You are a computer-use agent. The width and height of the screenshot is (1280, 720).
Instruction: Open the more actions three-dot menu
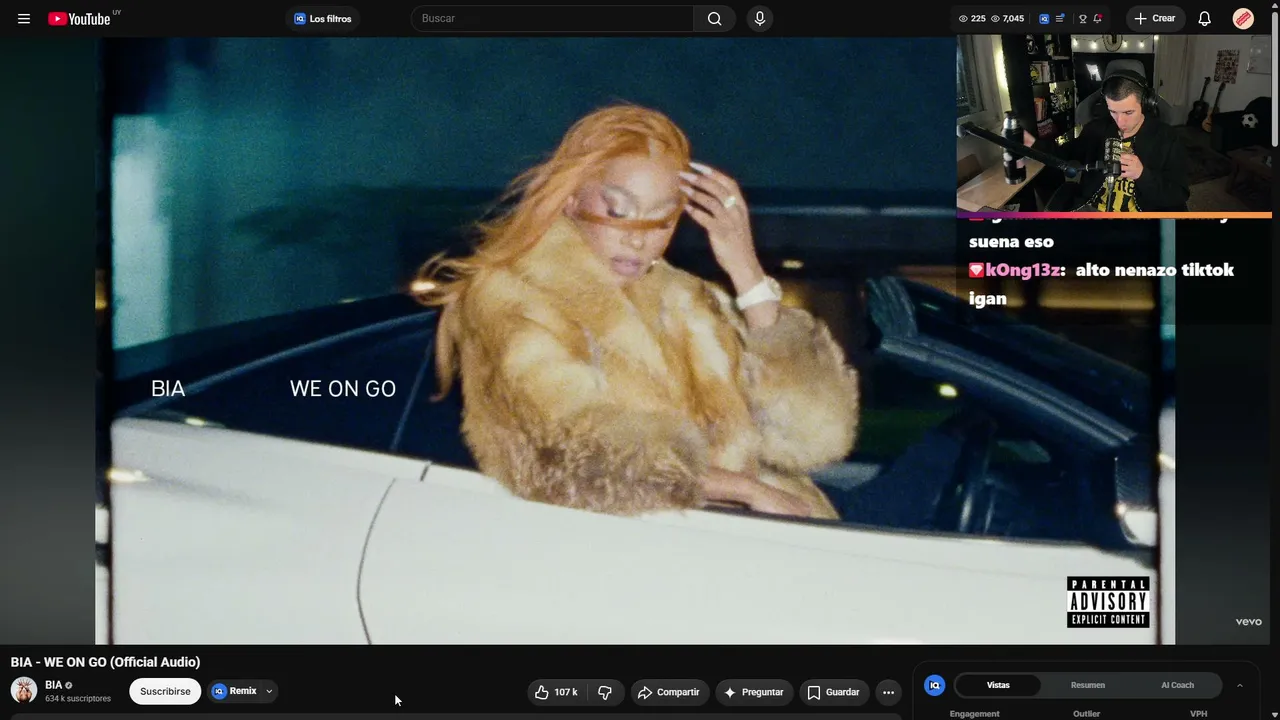(x=888, y=692)
